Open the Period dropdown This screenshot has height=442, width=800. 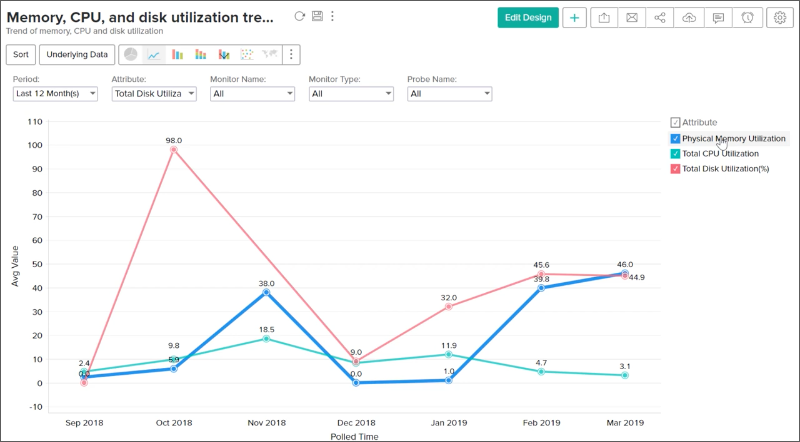(x=55, y=93)
